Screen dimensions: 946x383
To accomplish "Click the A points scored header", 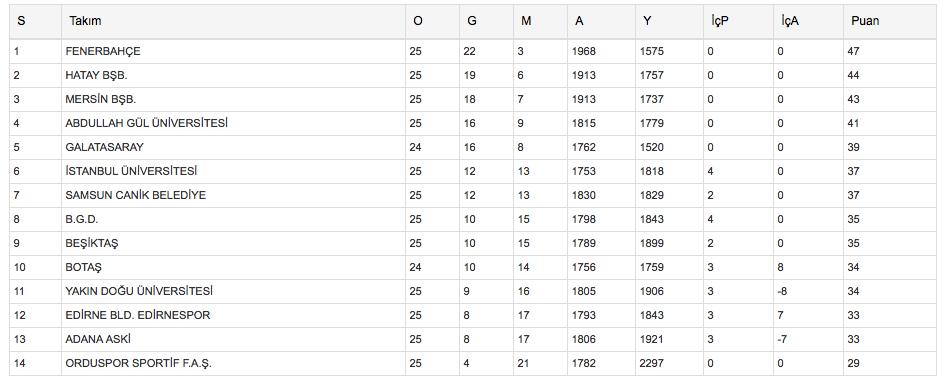I will pyautogui.click(x=579, y=21).
